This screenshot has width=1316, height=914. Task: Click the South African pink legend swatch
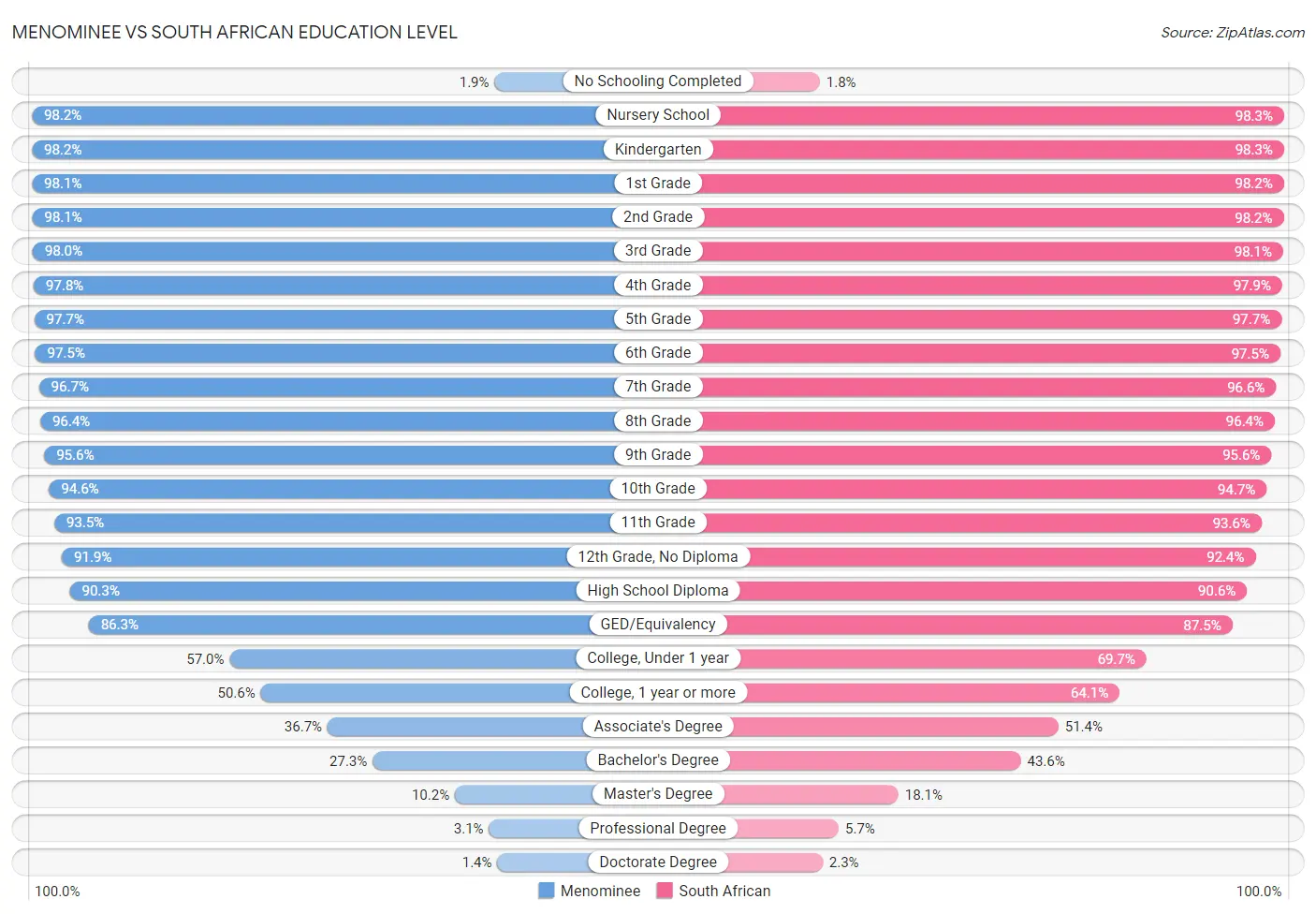coord(665,891)
